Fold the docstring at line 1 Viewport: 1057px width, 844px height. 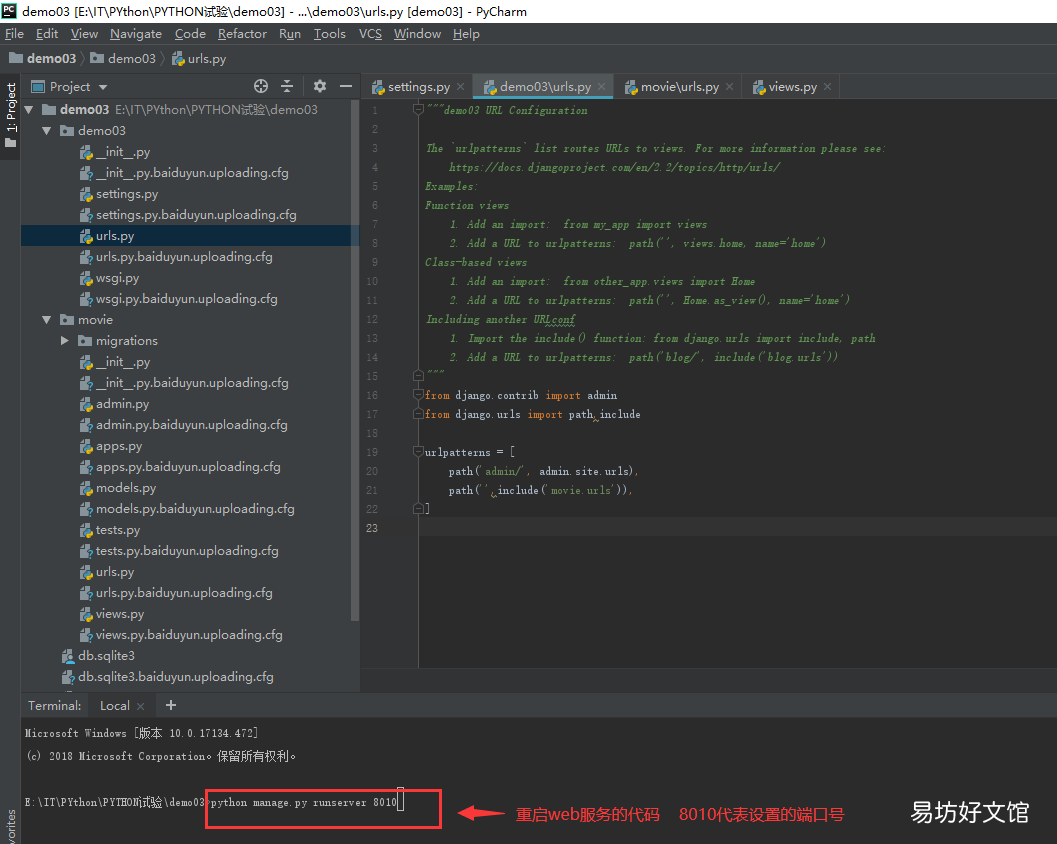click(x=418, y=110)
